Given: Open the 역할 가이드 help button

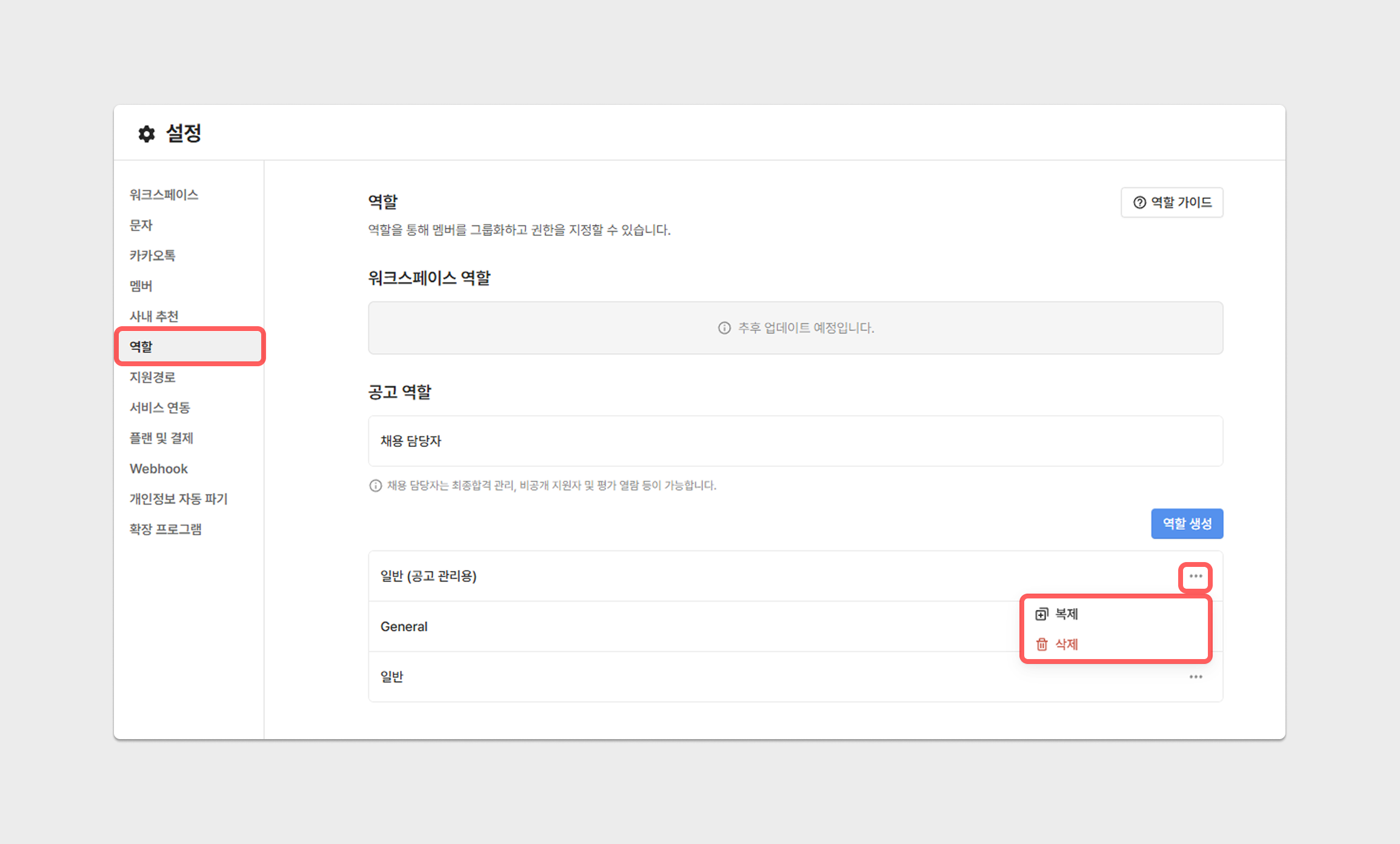Looking at the screenshot, I should click(x=1172, y=203).
